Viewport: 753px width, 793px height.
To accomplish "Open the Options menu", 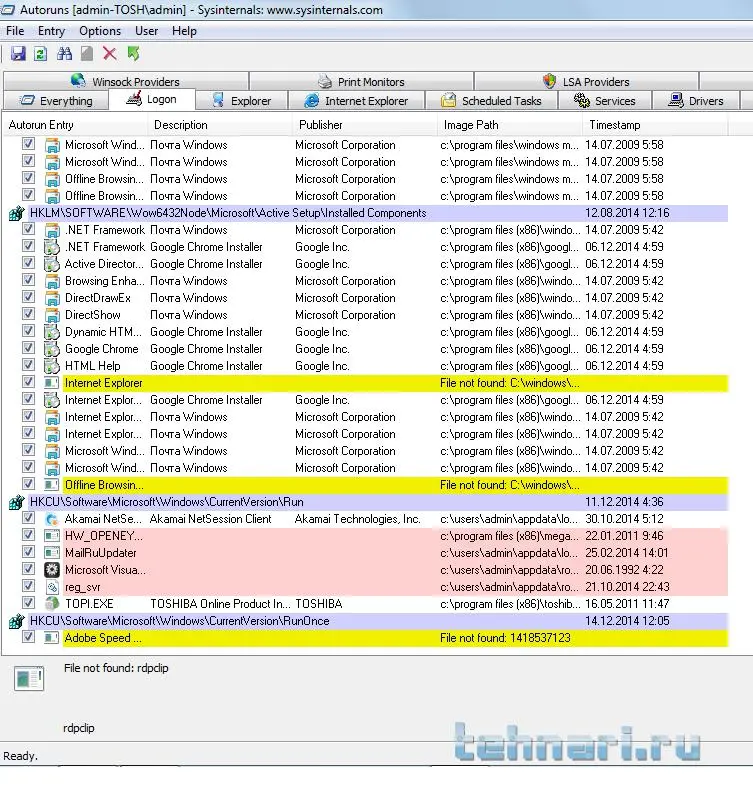I will 100,31.
